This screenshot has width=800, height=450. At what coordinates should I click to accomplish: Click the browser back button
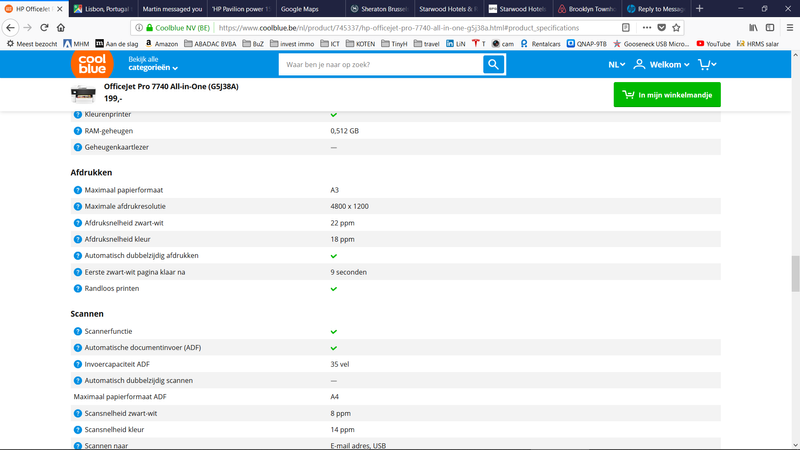coord(11,28)
